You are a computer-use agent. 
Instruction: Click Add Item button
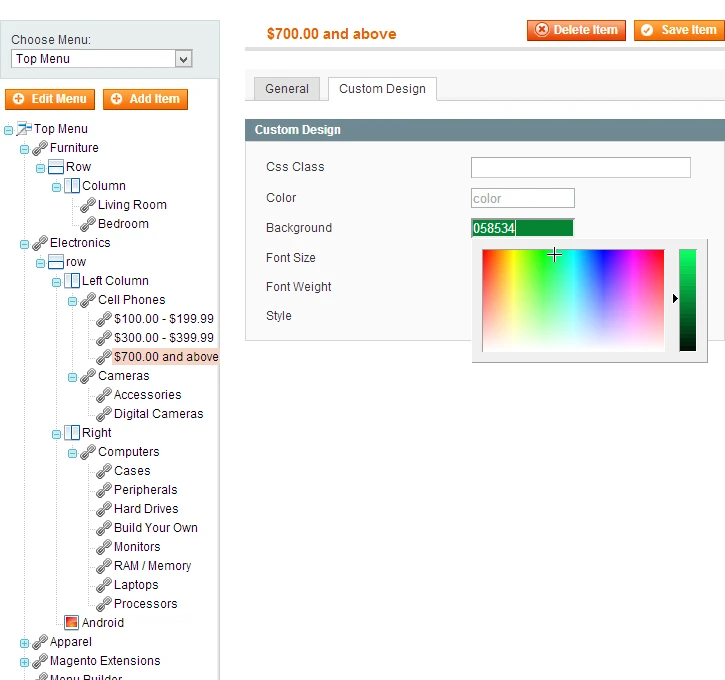145,99
